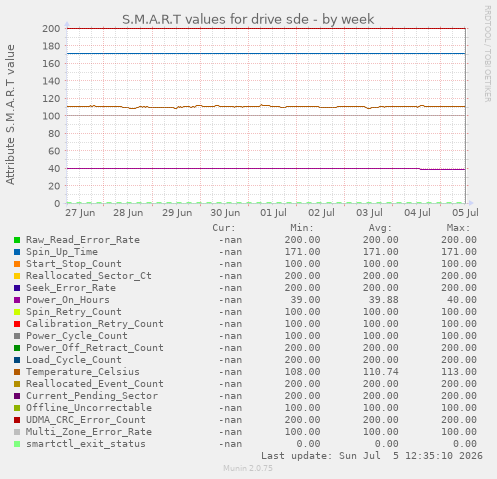Viewport: 497px width, 479px height.
Task: Click the chart title for drive sde
Action: [x=248, y=19]
